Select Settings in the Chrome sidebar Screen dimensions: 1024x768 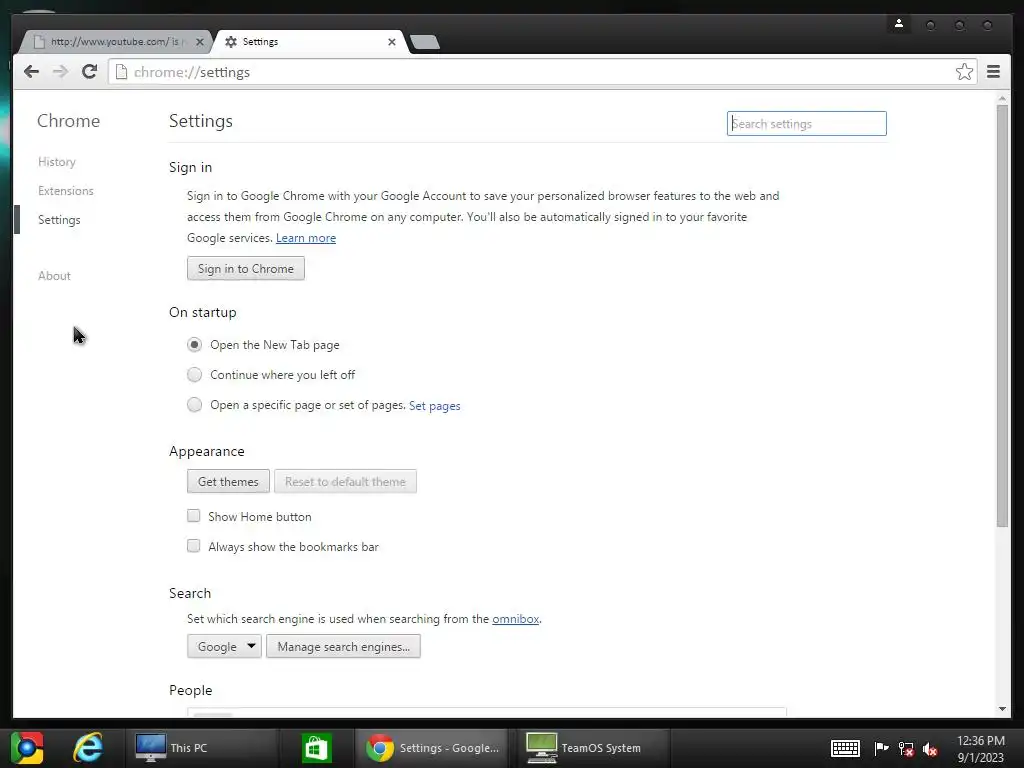[59, 220]
